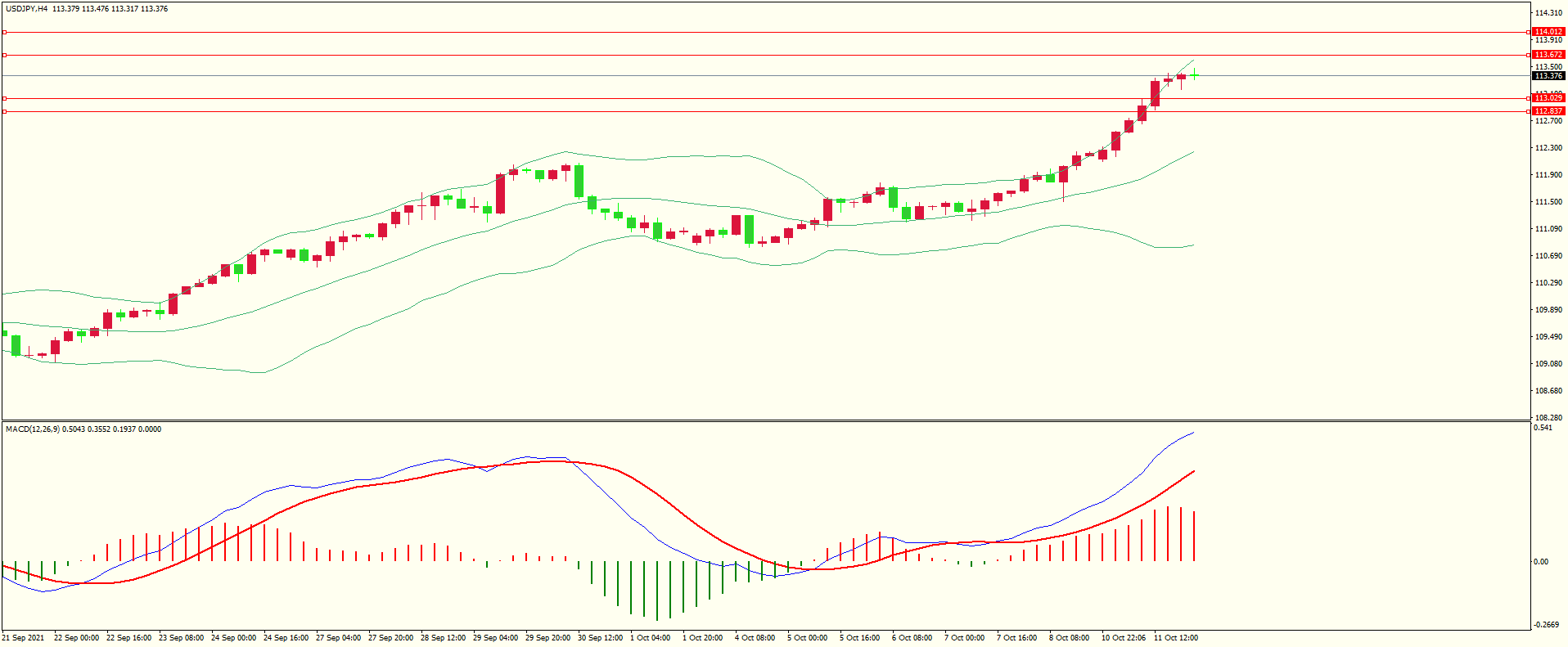Click the 114.012 red price label
This screenshot has height=647, width=1568.
pos(1548,32)
